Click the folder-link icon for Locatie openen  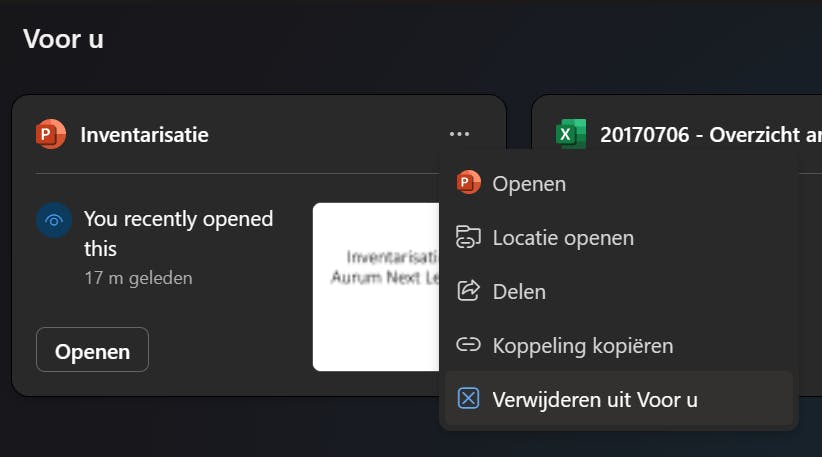pyautogui.click(x=468, y=237)
